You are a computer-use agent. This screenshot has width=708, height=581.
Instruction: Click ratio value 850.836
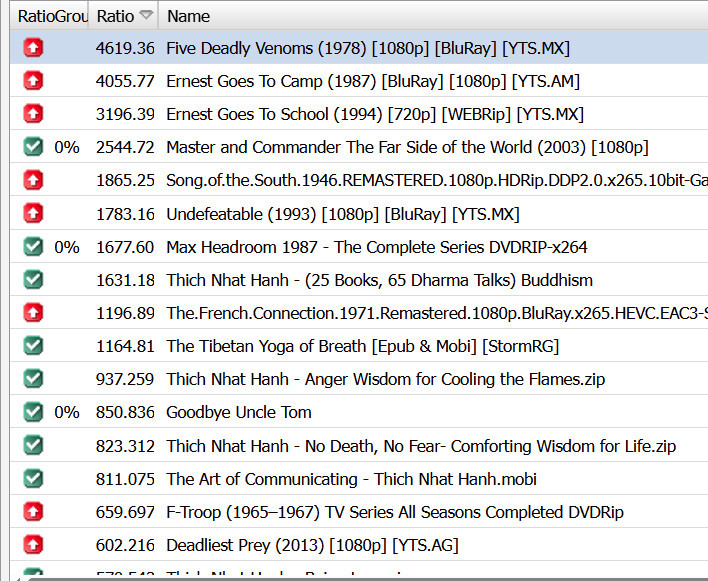[x=125, y=412]
